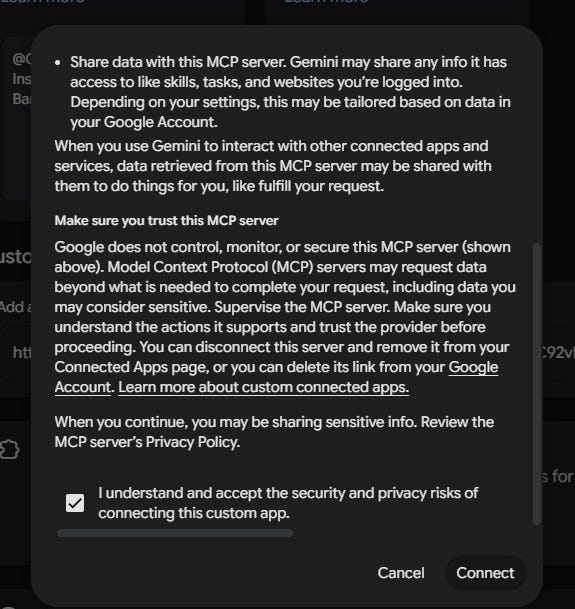Click the partially hidden 'Add a' label at left
575x609 pixels.
click(x=16, y=307)
